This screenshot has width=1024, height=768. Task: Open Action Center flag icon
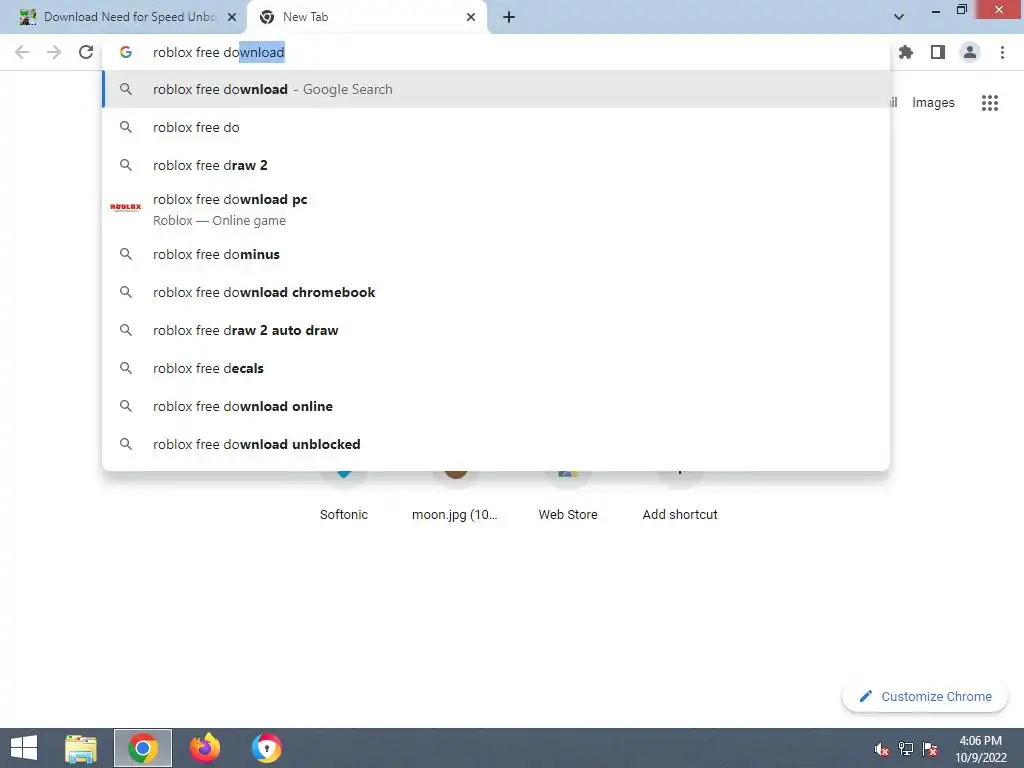tap(930, 749)
